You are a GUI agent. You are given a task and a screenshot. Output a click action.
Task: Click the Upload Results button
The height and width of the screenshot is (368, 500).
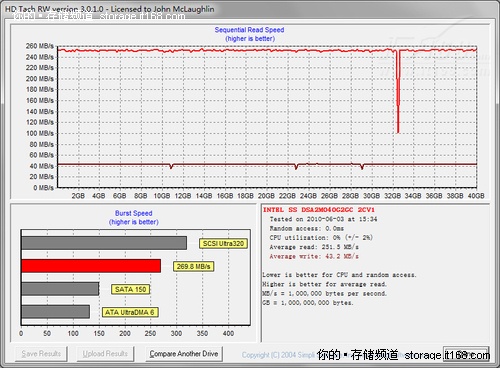click(x=105, y=354)
